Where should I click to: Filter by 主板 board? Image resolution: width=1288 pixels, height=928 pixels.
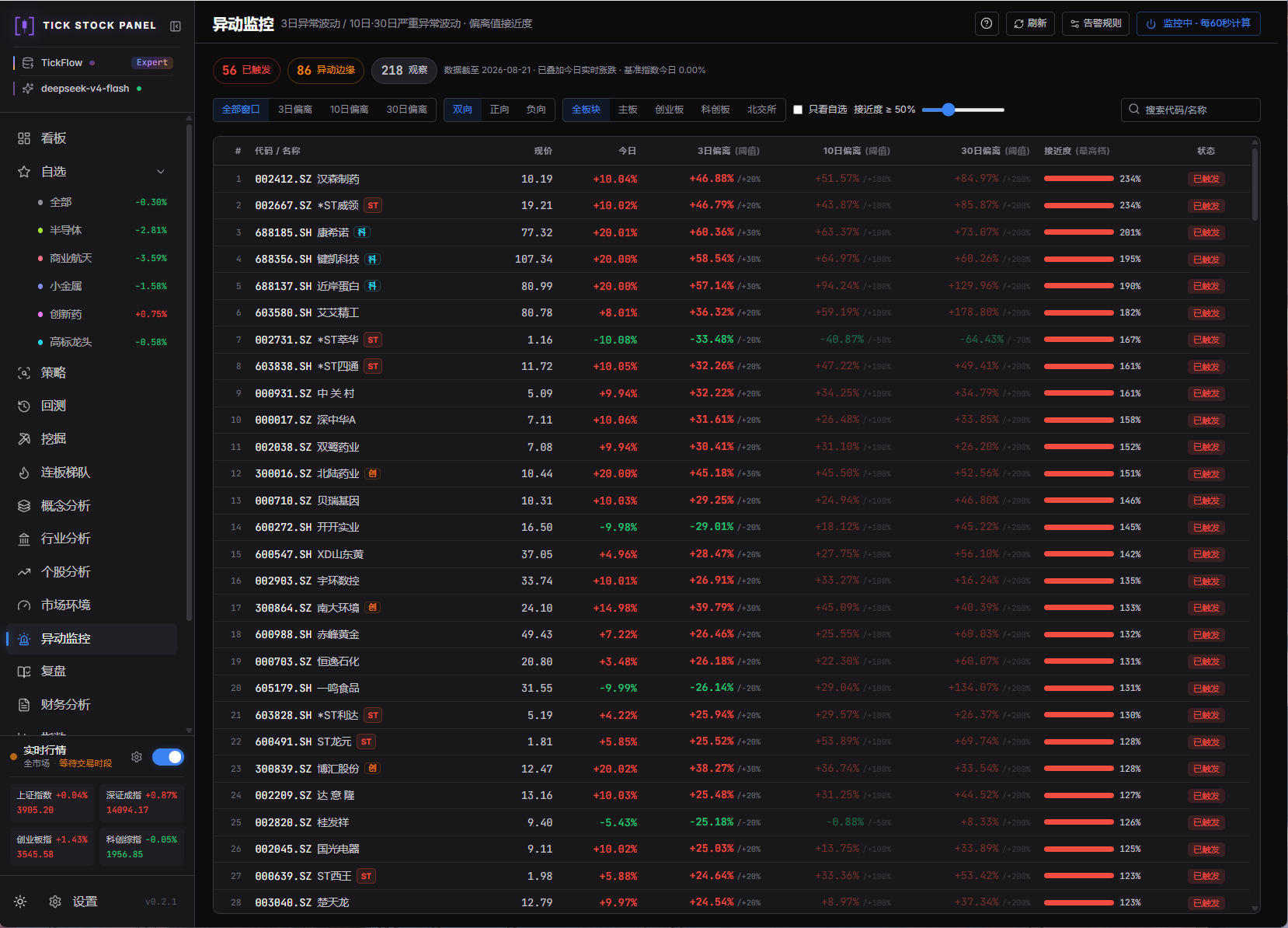[628, 110]
